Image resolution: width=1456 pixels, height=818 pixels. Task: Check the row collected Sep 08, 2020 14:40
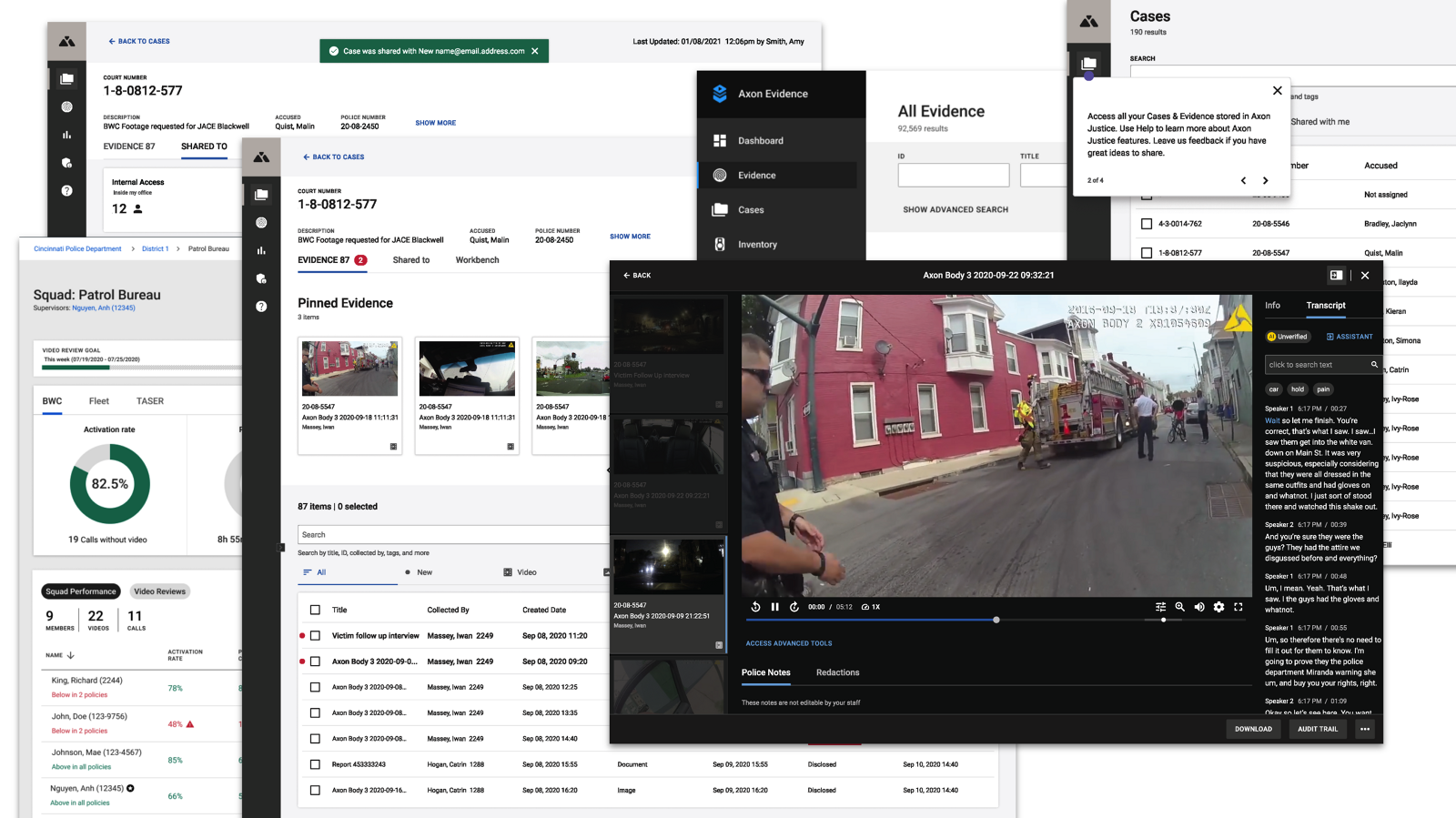point(315,739)
